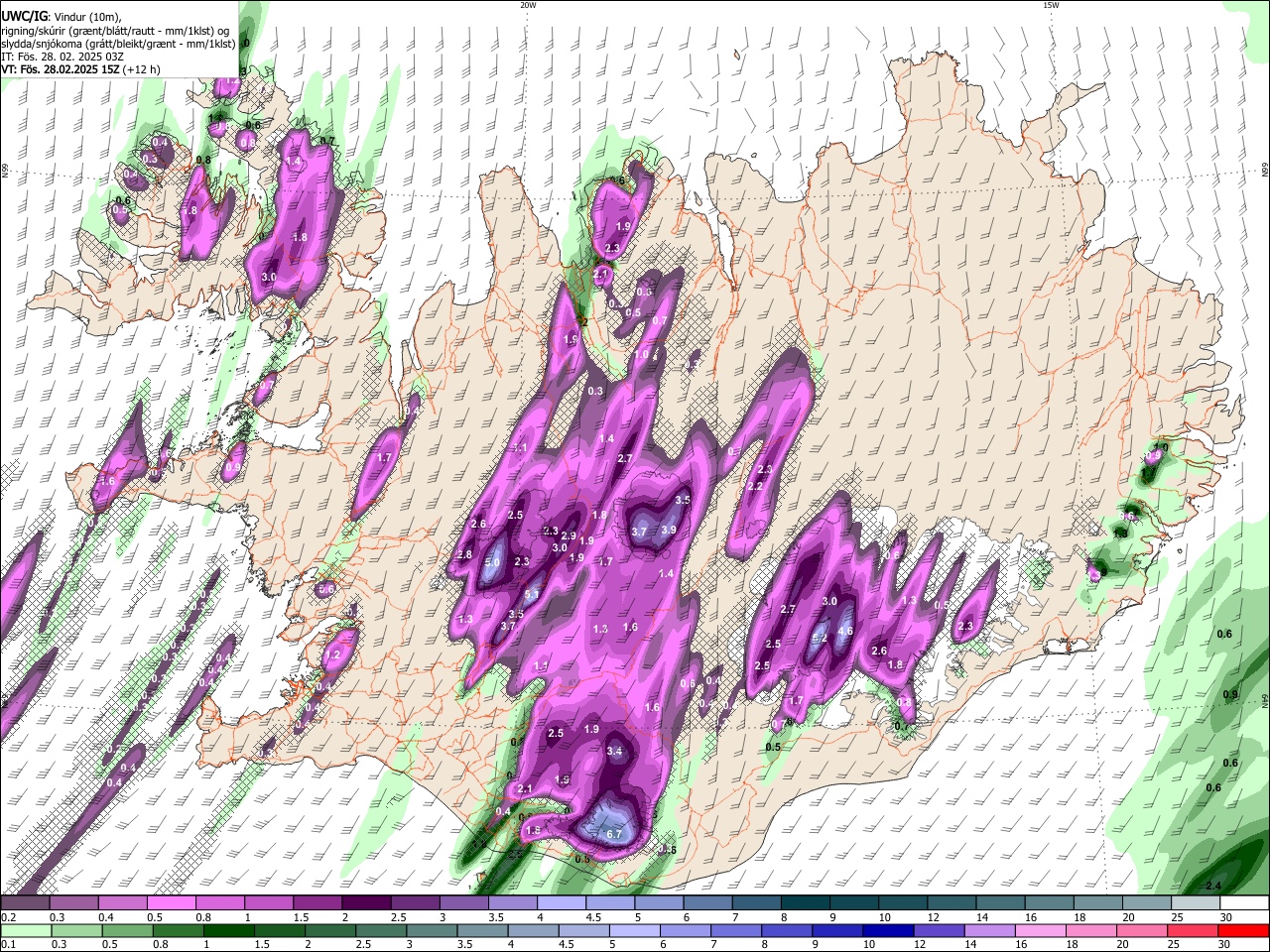
Task: Click the 3.9 precipitation value on the map
Action: click(x=669, y=530)
